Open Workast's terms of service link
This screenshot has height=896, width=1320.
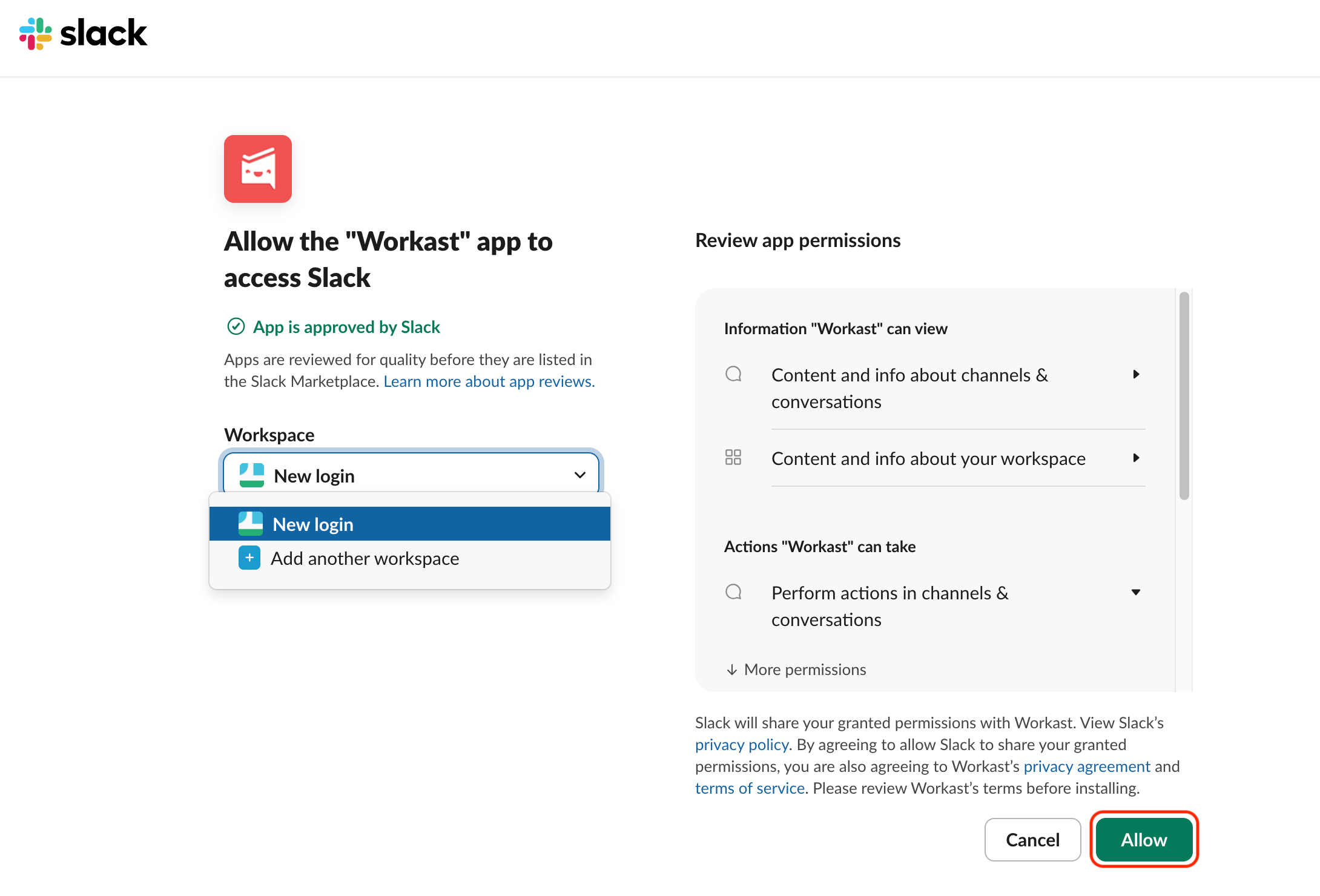pos(750,788)
